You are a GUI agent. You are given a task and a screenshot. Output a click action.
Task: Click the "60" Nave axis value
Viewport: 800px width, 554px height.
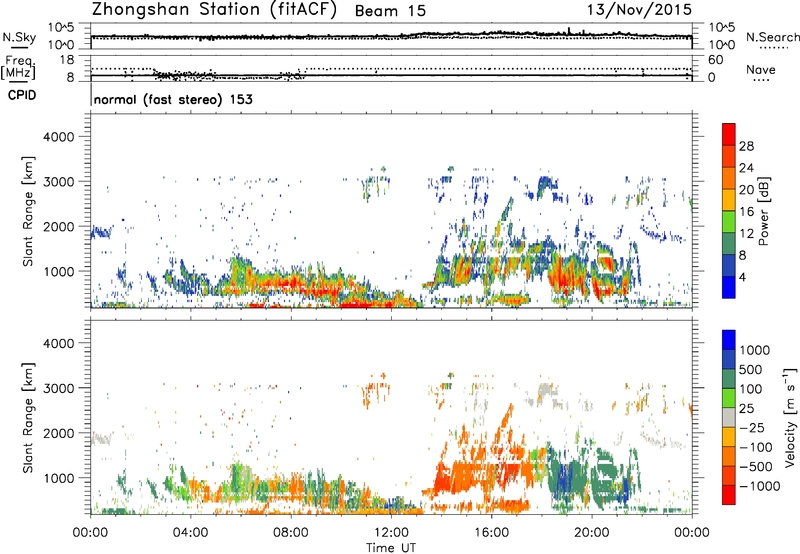point(716,60)
